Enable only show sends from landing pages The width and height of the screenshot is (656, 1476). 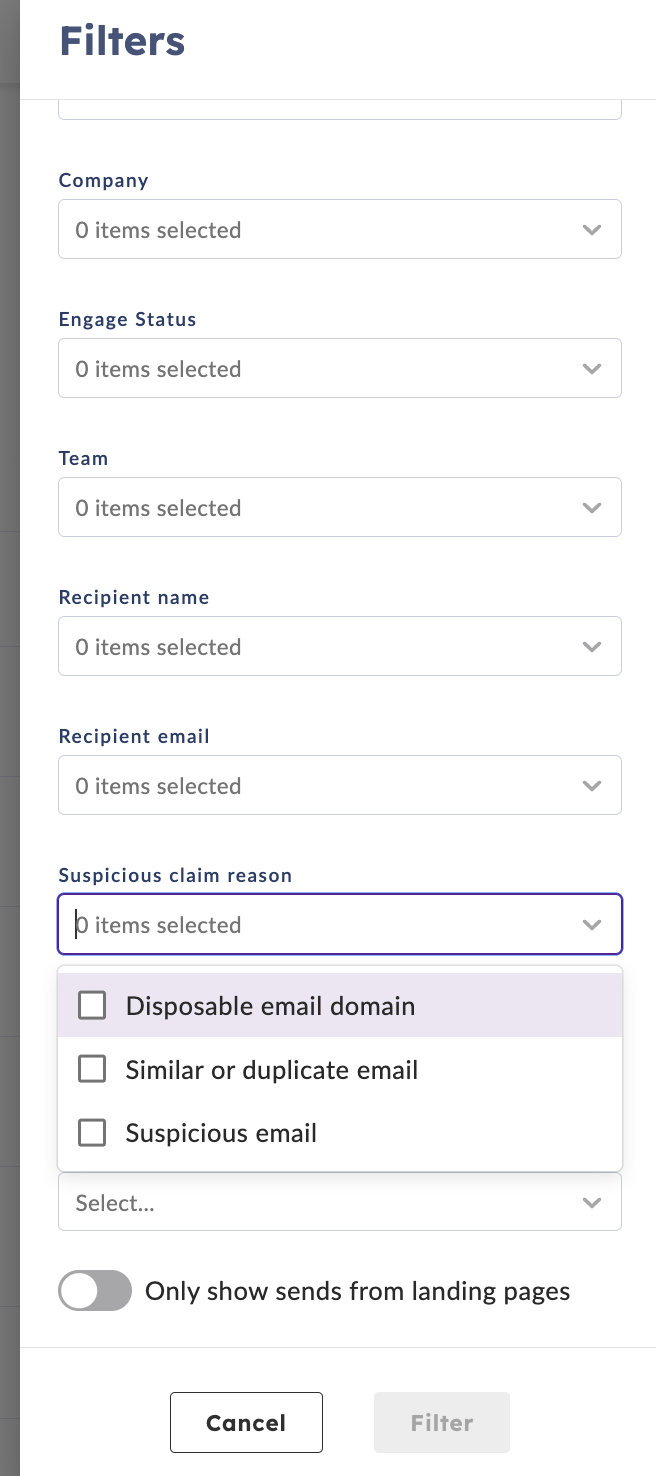95,1291
